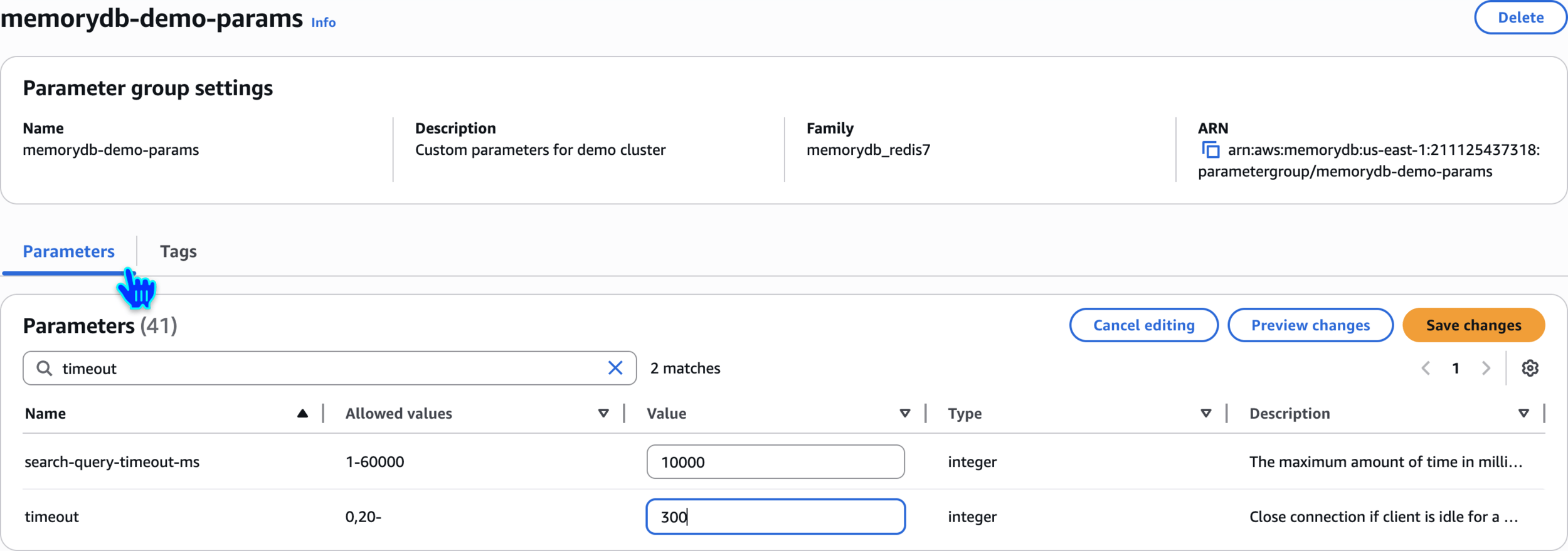Select the Parameters tab
Screen dimensions: 1568x551
(68, 251)
